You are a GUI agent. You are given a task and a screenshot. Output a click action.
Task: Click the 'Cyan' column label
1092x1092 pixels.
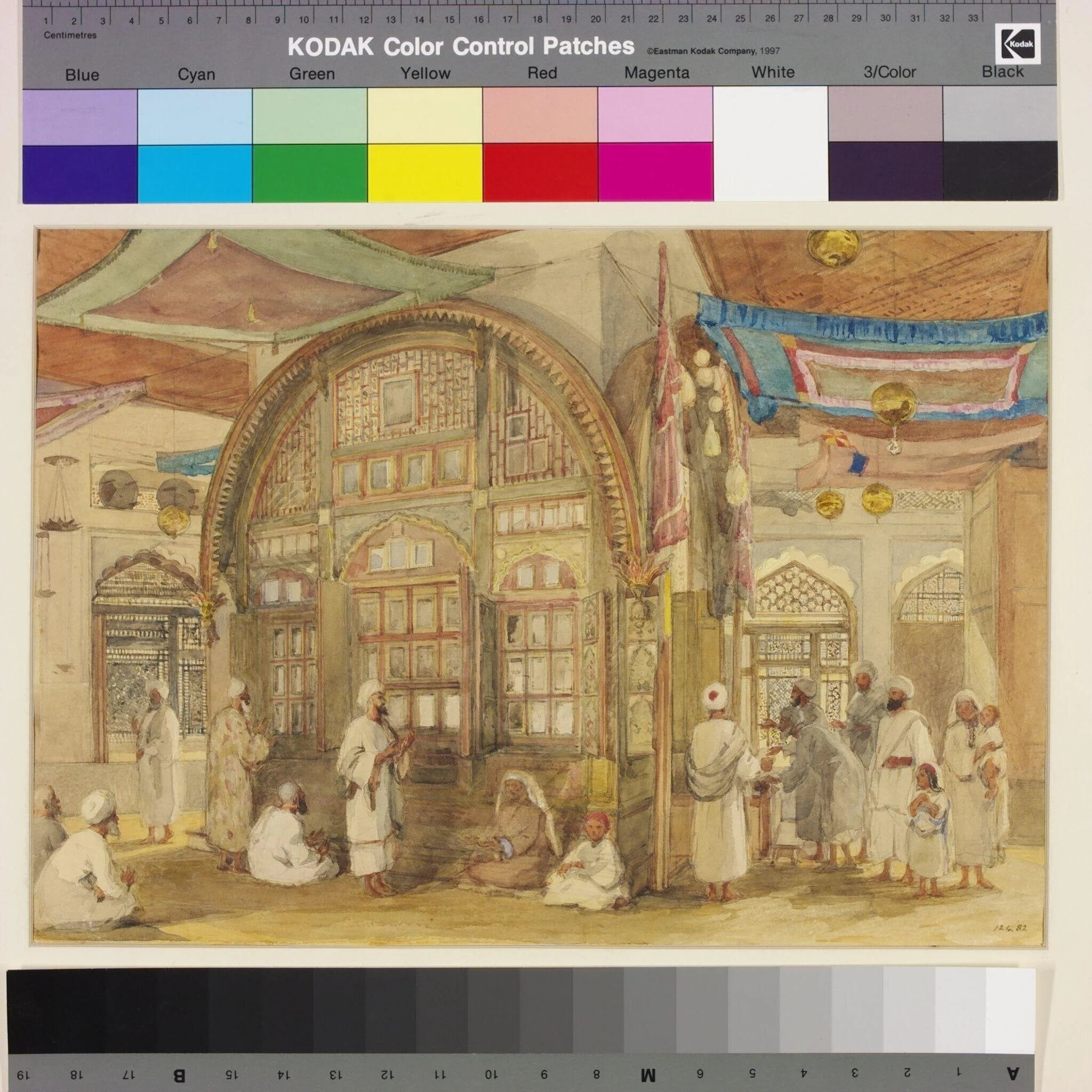[196, 75]
